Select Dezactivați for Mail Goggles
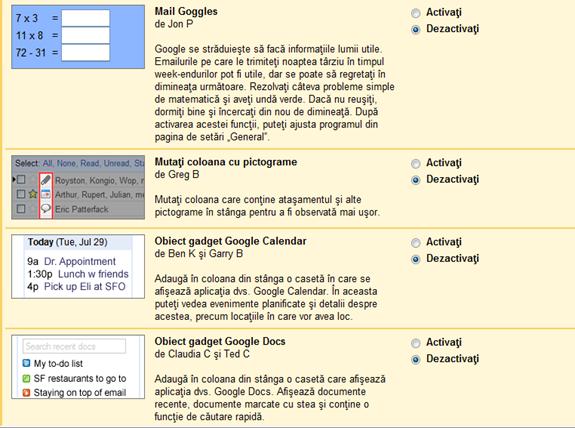The height and width of the screenshot is (428, 575). pos(415,29)
